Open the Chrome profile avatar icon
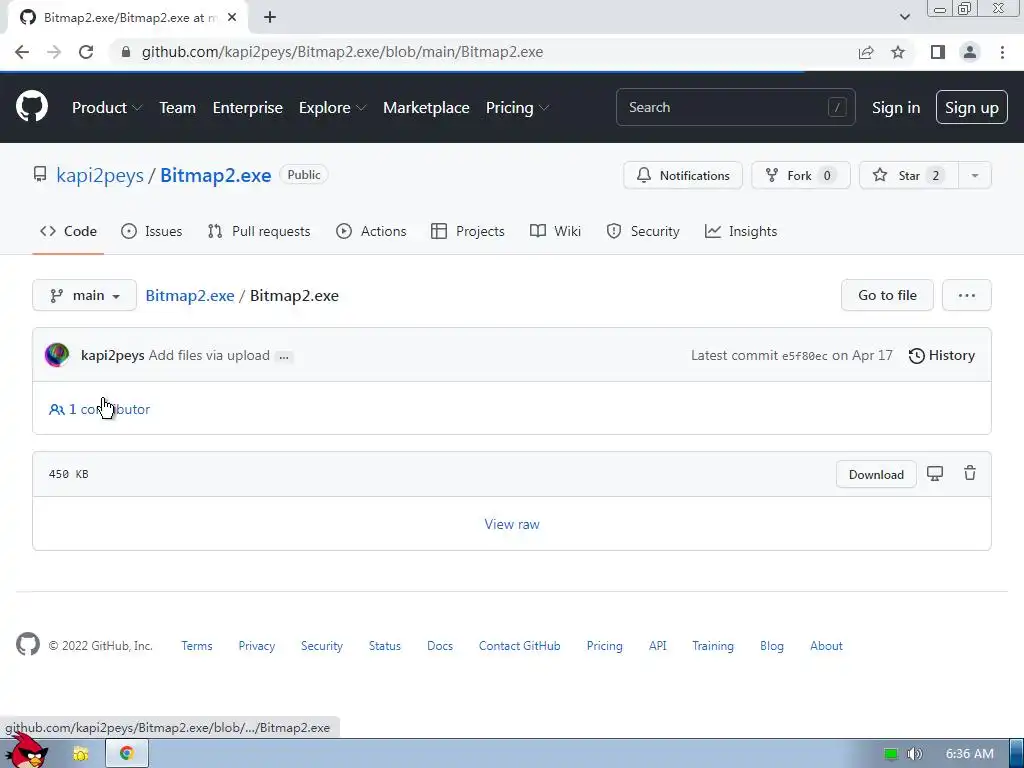Image resolution: width=1024 pixels, height=768 pixels. pos(970,52)
